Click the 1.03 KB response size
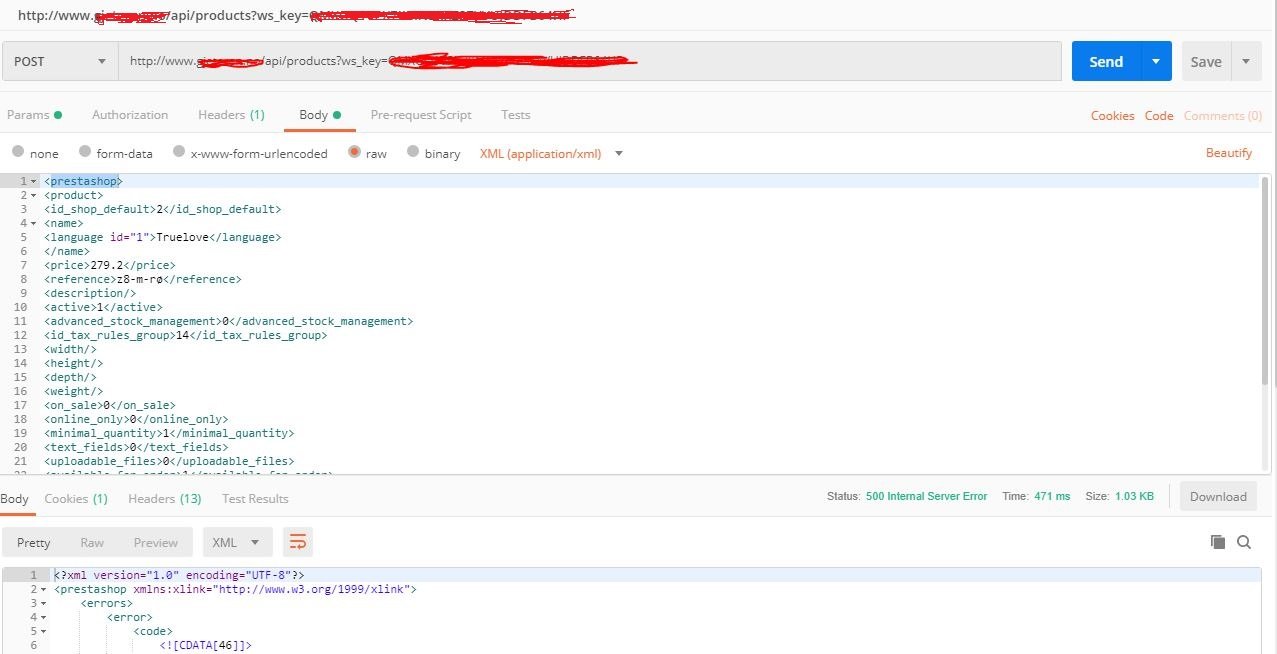This screenshot has width=1277, height=654. [x=1133, y=496]
